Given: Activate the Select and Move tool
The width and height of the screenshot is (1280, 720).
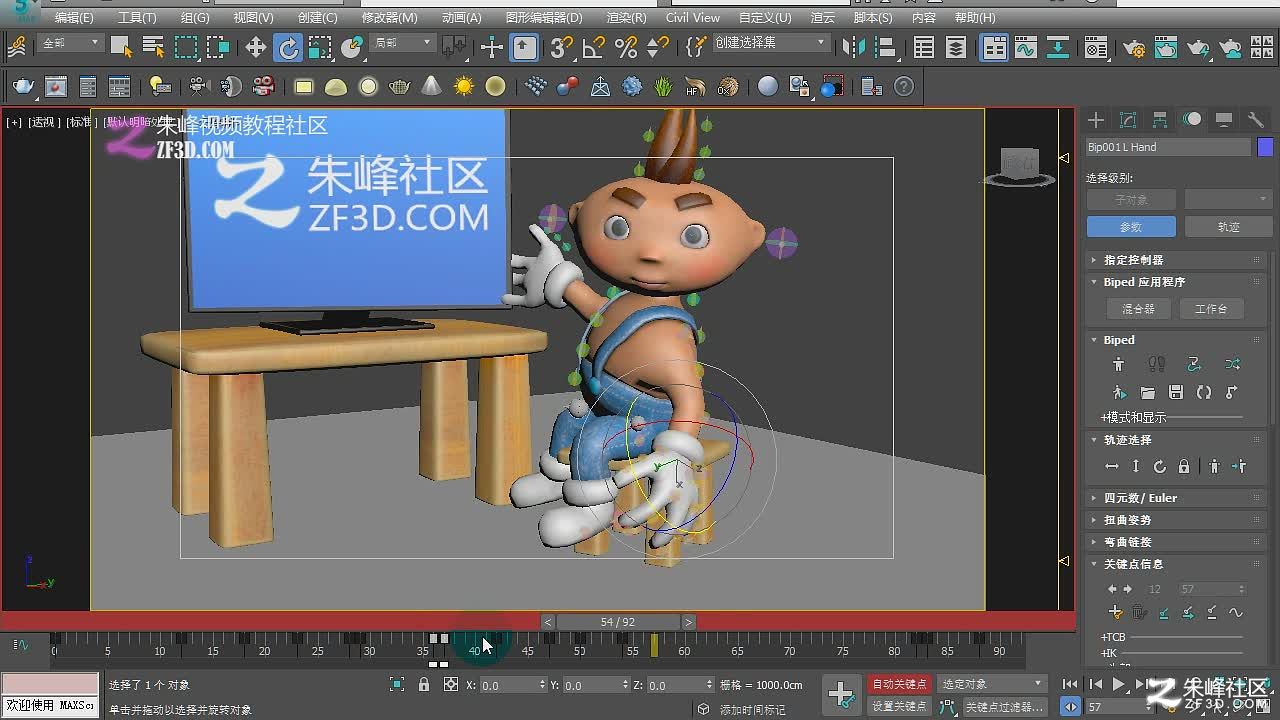Looking at the screenshot, I should pos(256,47).
